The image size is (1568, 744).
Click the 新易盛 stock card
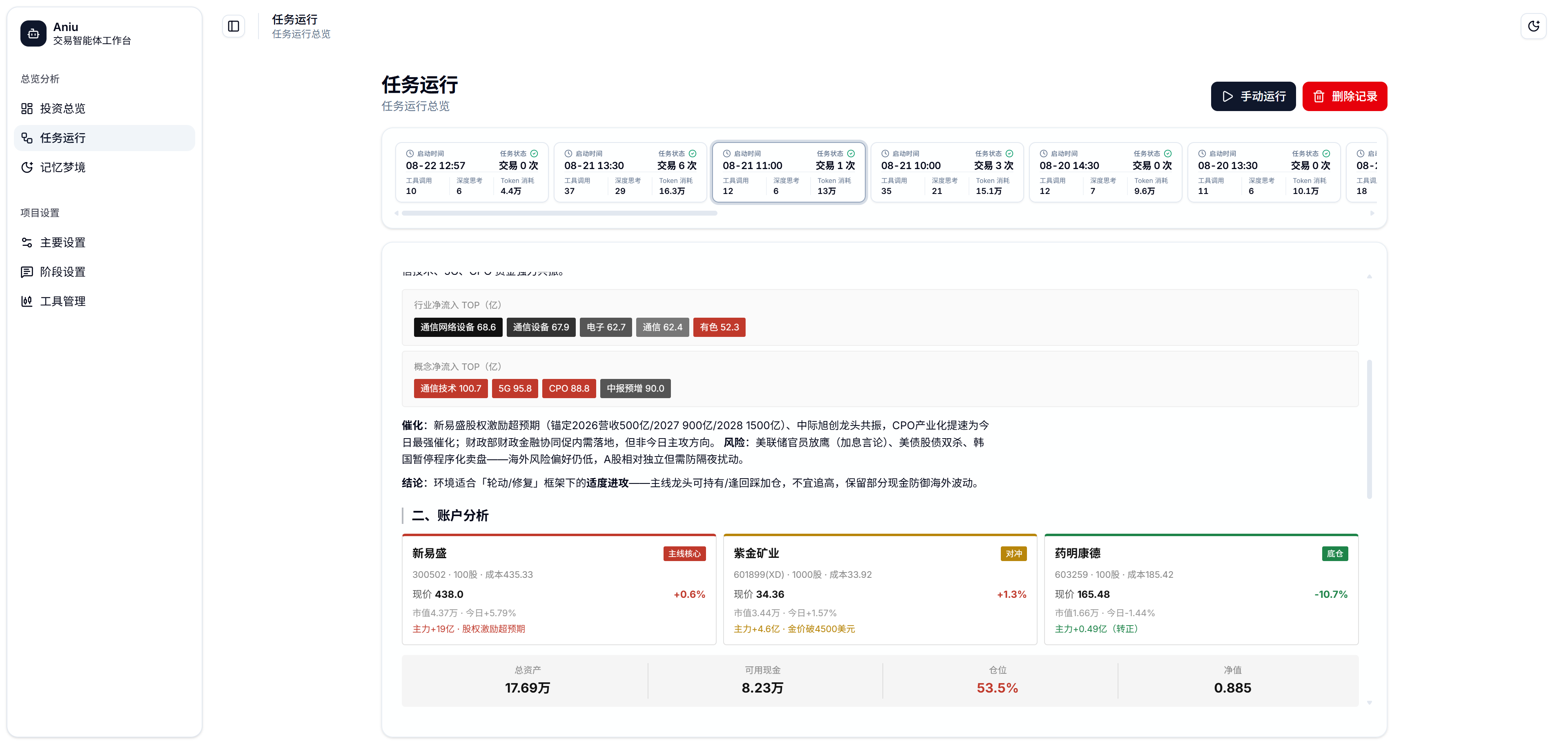[x=559, y=589]
